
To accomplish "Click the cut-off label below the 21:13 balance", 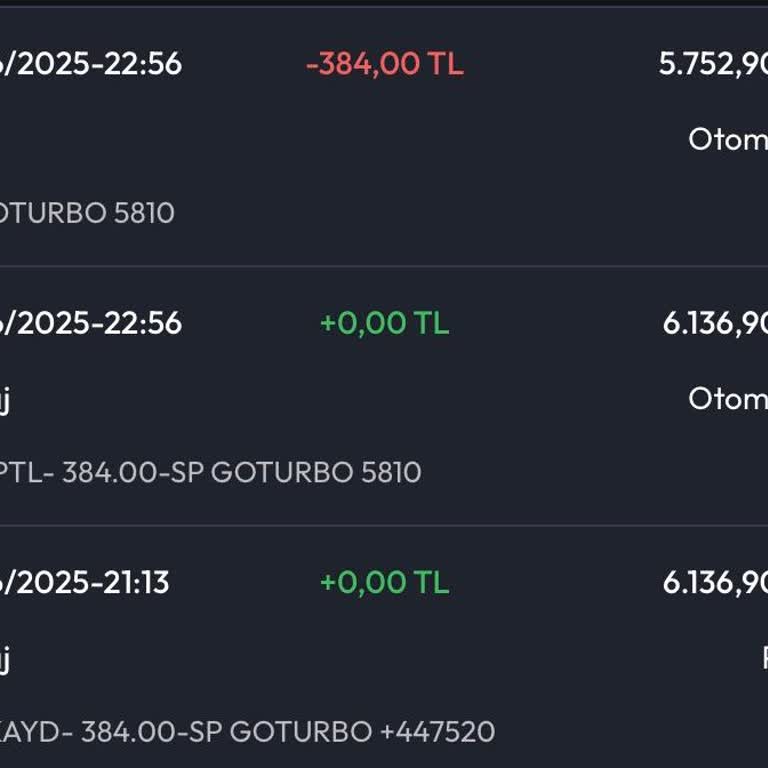I will pyautogui.click(x=764, y=658).
